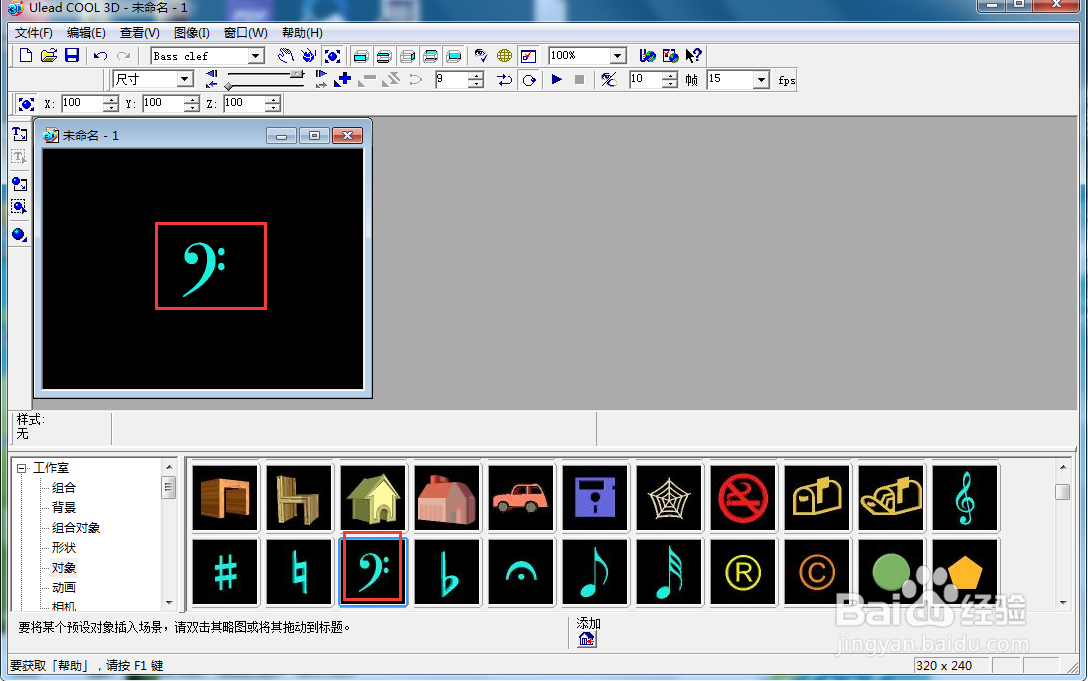1088x681 pixels.
Task: Toggle loop mode button
Action: click(x=529, y=80)
